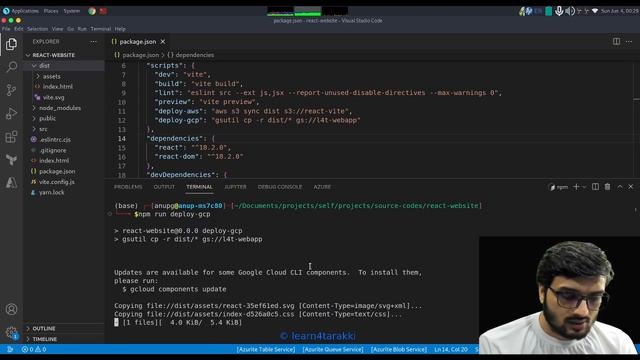Click the network wifi icon in tray
The width and height of the screenshot is (640, 360).
click(x=595, y=11)
